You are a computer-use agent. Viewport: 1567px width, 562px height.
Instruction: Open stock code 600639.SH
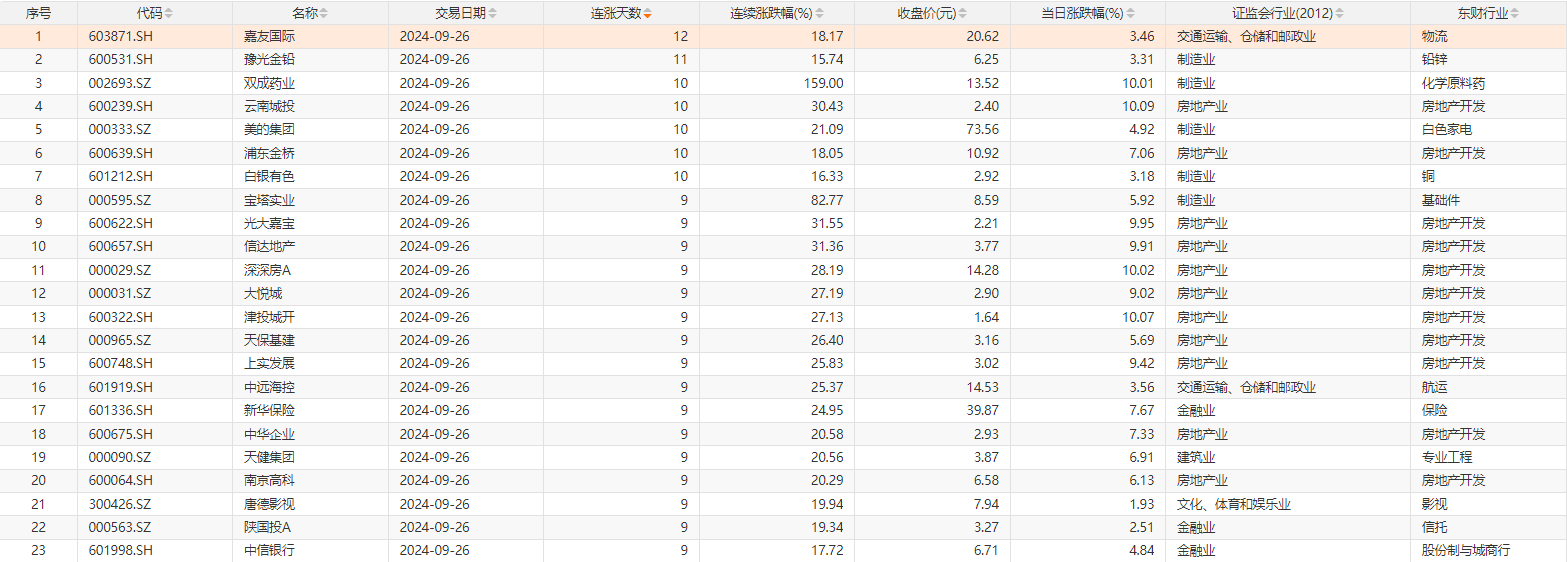click(x=120, y=153)
